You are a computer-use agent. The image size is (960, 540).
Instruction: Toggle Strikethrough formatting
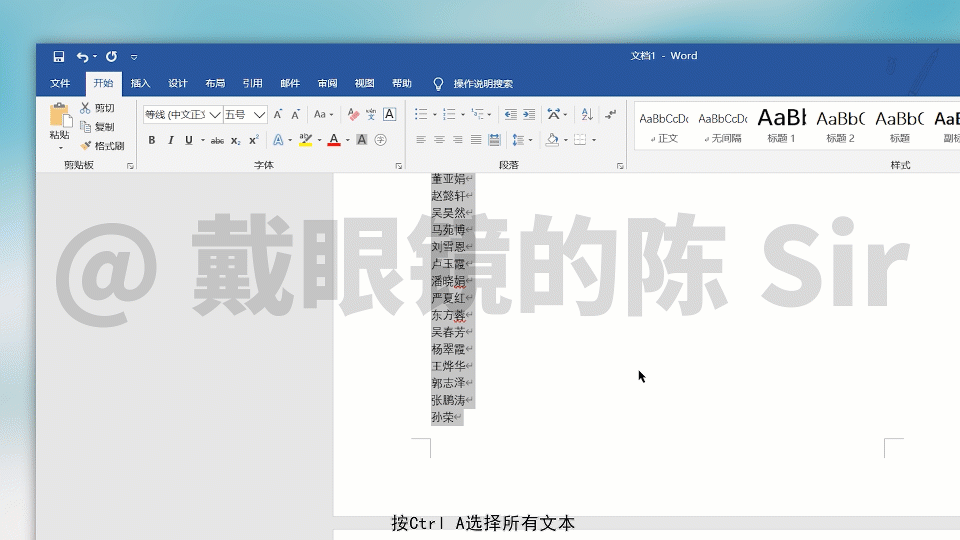coord(217,140)
